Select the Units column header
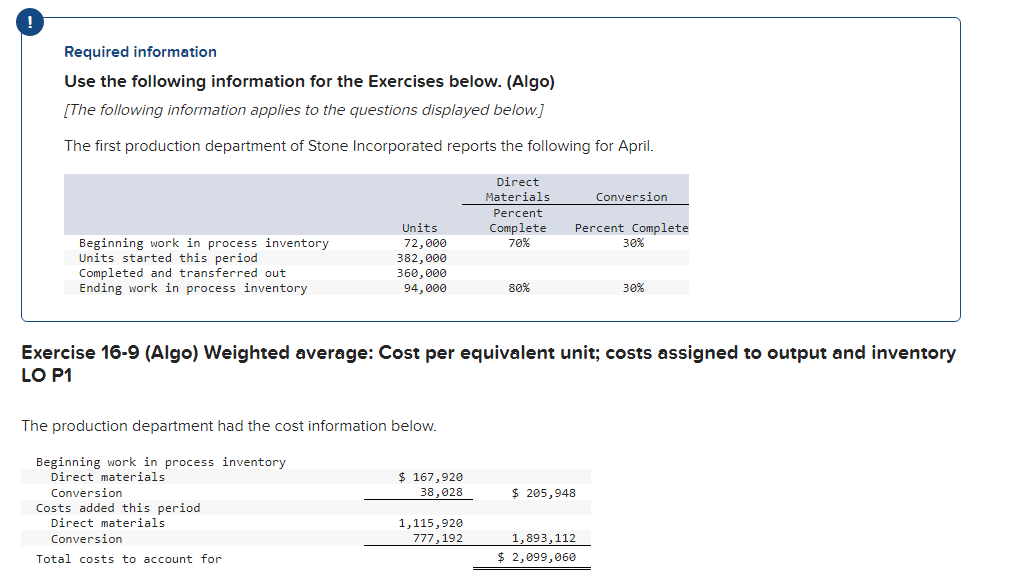Viewport: 1031px width, 577px height. point(418,227)
